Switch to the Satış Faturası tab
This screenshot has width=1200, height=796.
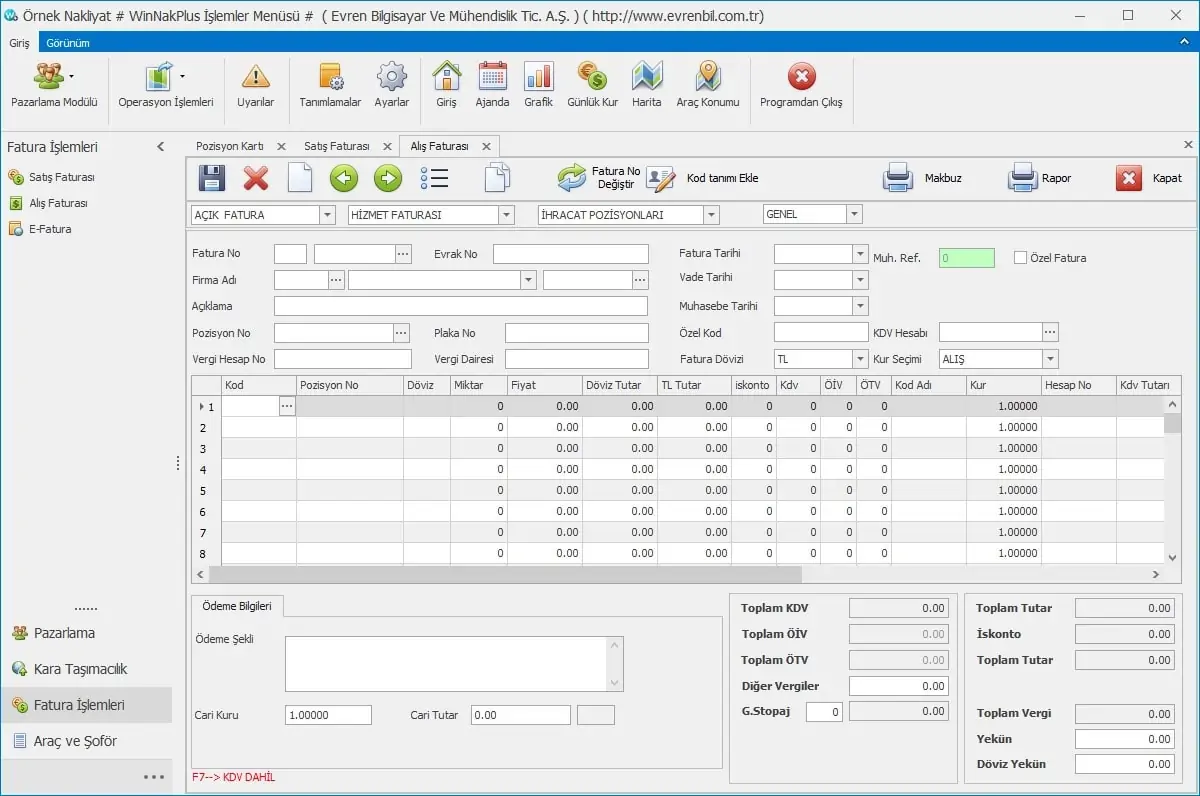pyautogui.click(x=337, y=146)
